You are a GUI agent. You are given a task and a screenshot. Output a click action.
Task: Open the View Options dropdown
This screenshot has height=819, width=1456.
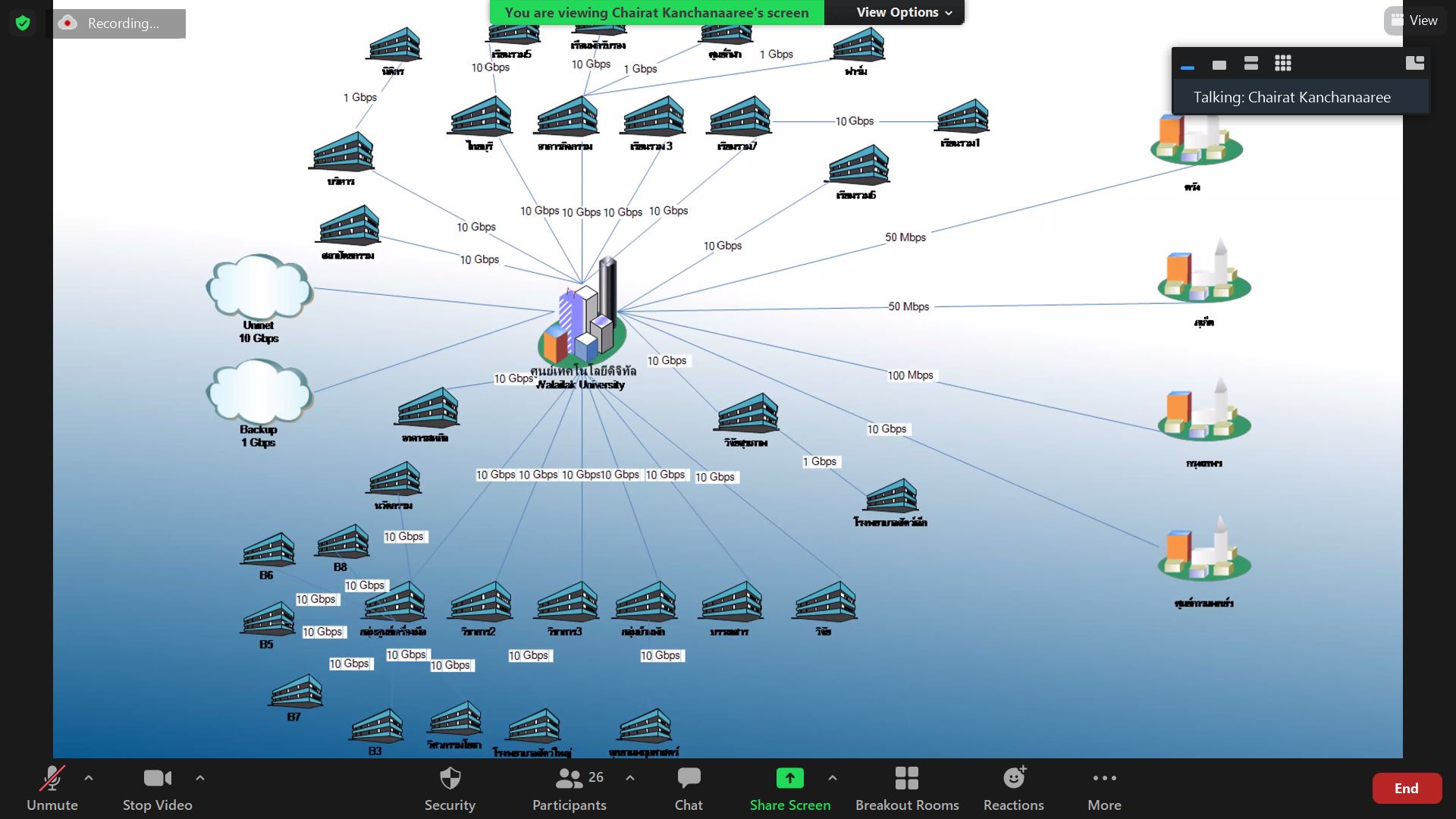pos(903,12)
